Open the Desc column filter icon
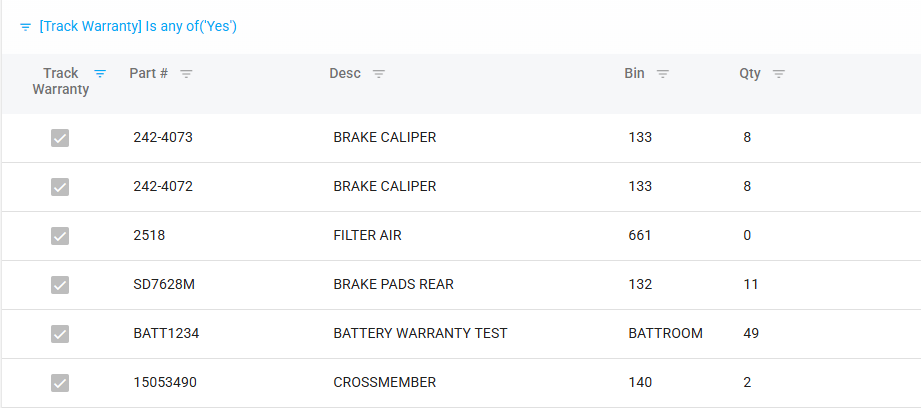Viewport: 921px width, 408px height. click(379, 73)
